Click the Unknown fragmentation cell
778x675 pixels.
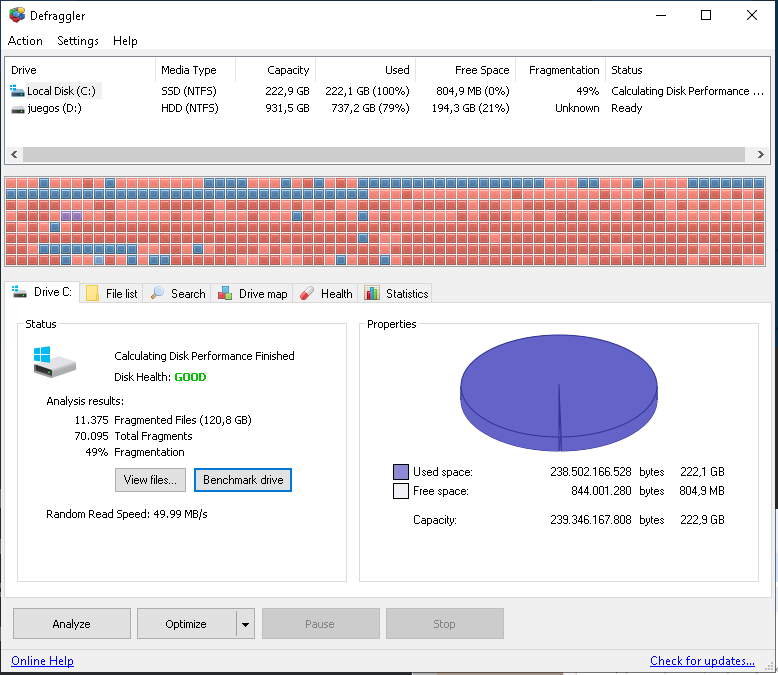[x=577, y=108]
